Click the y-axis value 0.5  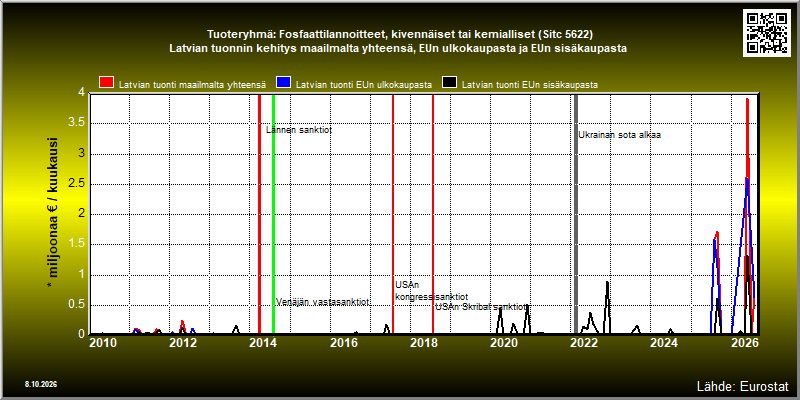(x=77, y=305)
